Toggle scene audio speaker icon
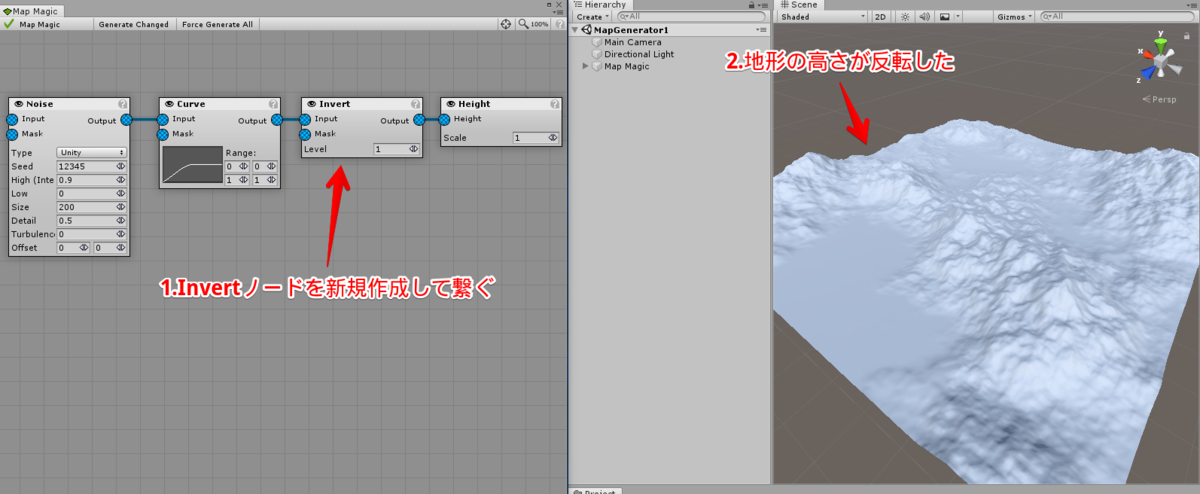Image resolution: width=1200 pixels, height=494 pixels. tap(924, 17)
